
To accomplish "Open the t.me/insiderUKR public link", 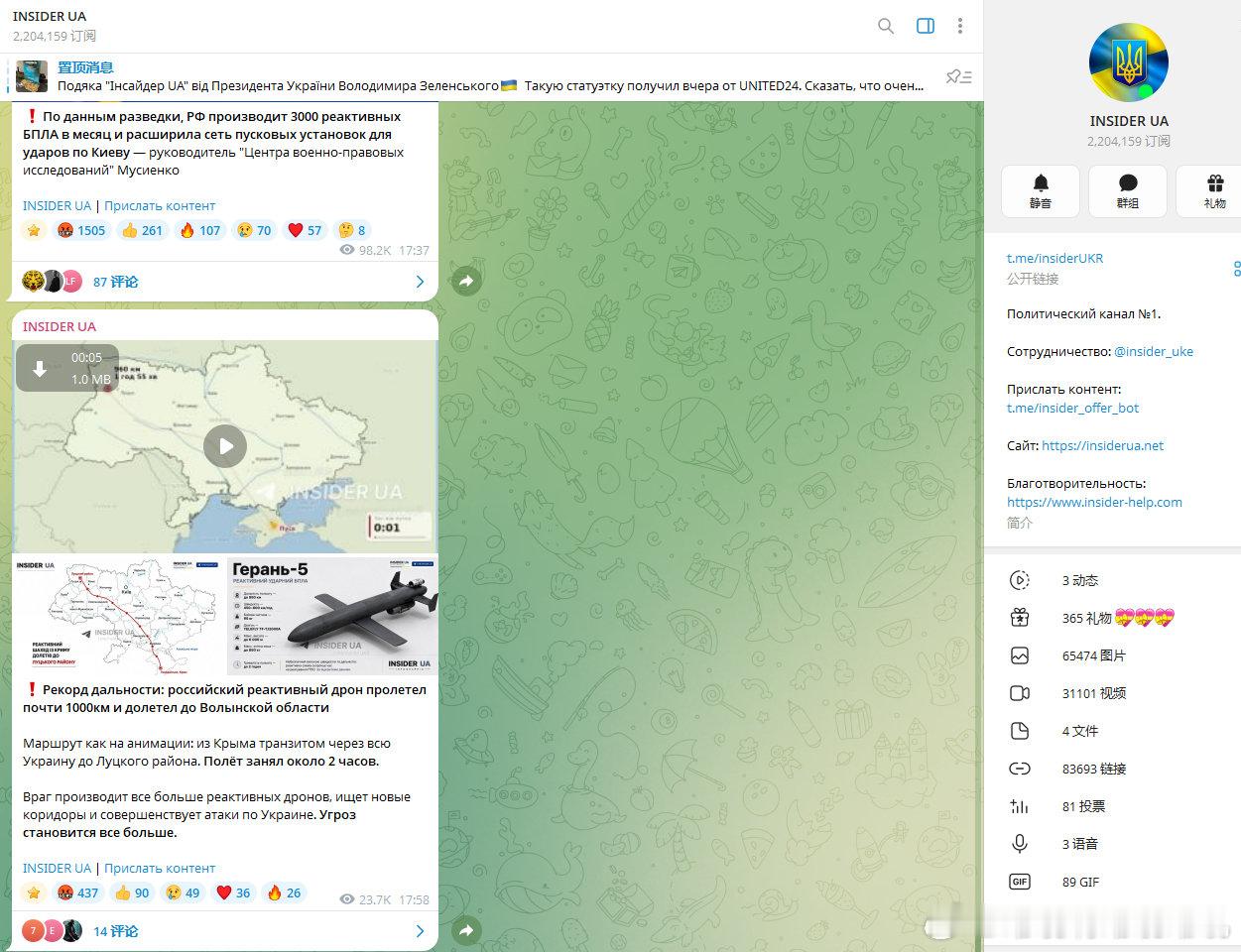I will coord(1055,258).
